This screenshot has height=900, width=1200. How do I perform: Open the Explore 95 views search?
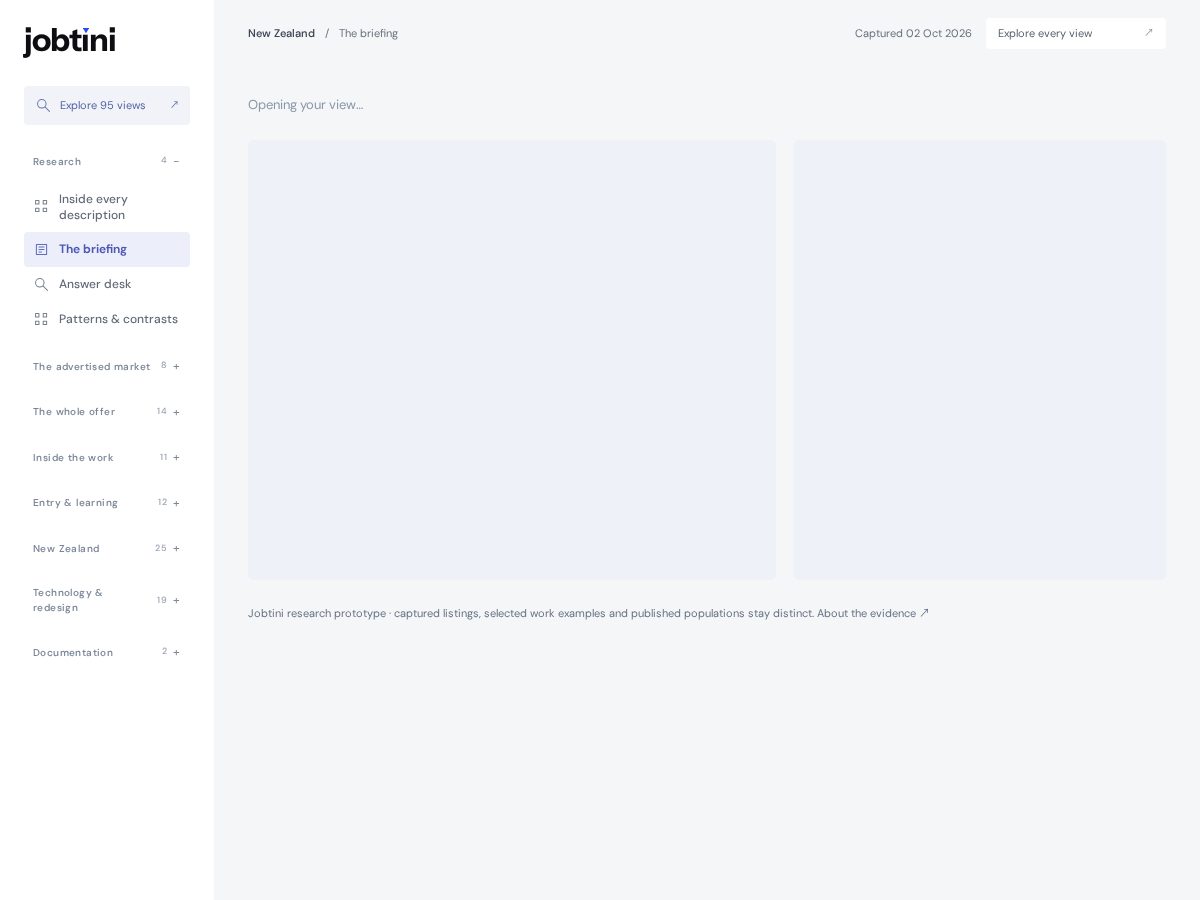(x=107, y=105)
